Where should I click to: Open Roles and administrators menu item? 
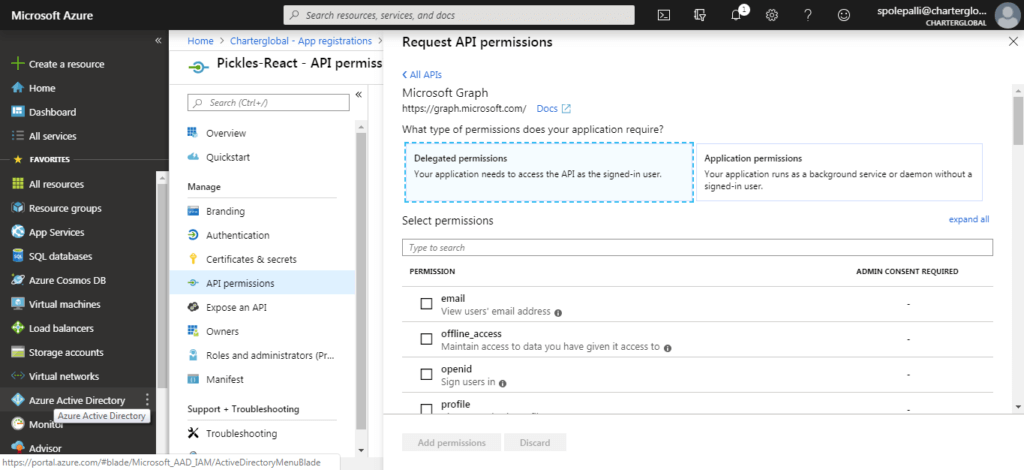coord(270,356)
